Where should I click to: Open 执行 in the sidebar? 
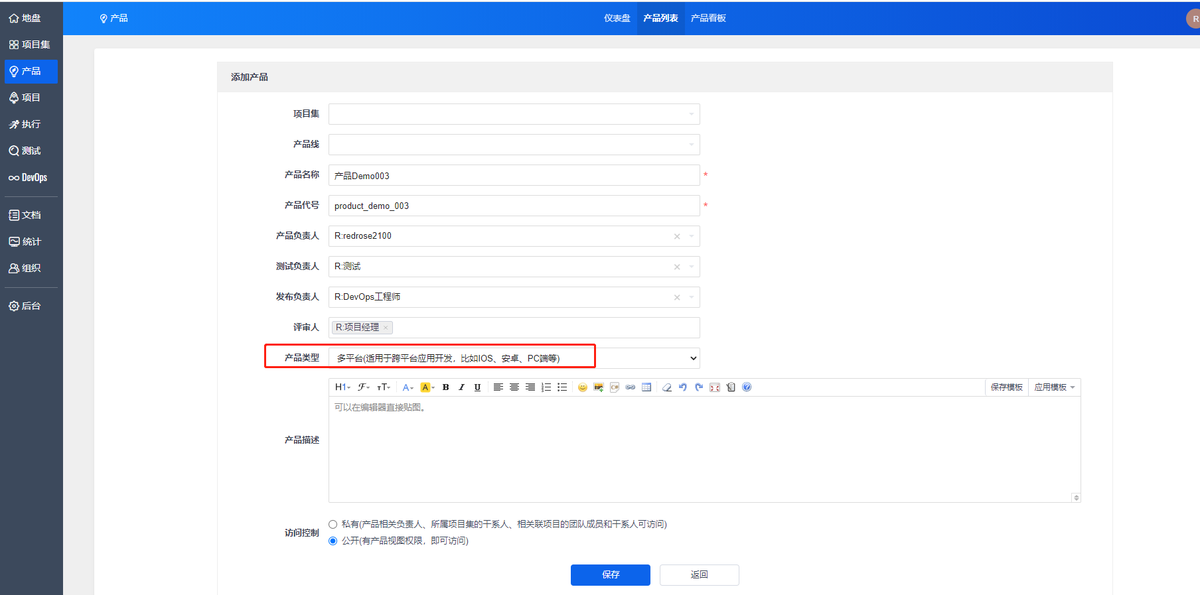[31, 124]
